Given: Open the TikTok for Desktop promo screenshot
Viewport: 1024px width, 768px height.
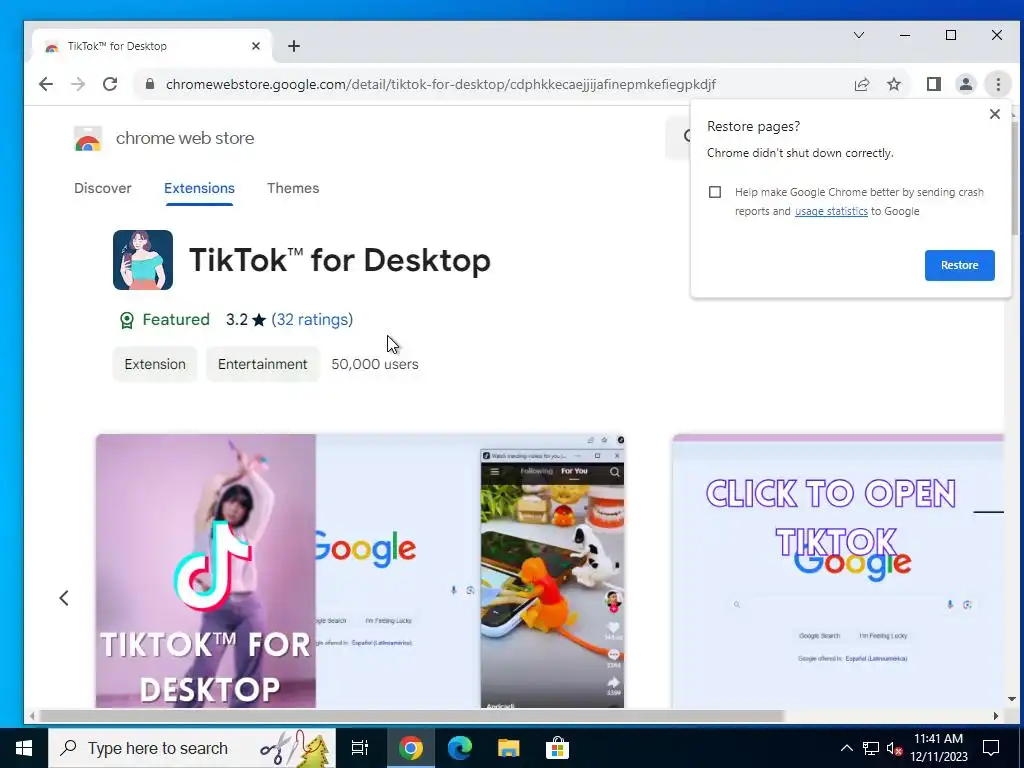Looking at the screenshot, I should (360, 571).
